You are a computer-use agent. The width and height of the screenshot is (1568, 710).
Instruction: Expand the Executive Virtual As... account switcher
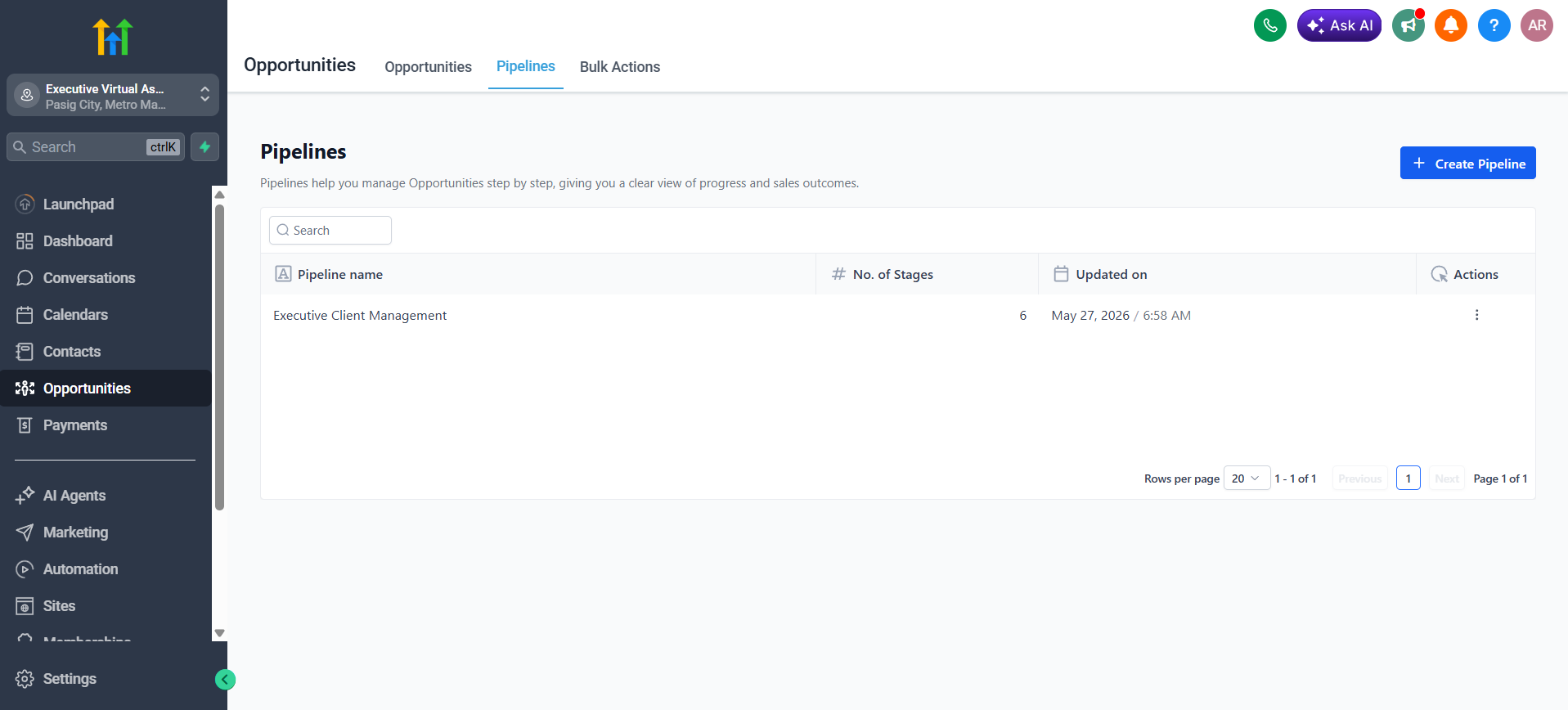tap(113, 96)
